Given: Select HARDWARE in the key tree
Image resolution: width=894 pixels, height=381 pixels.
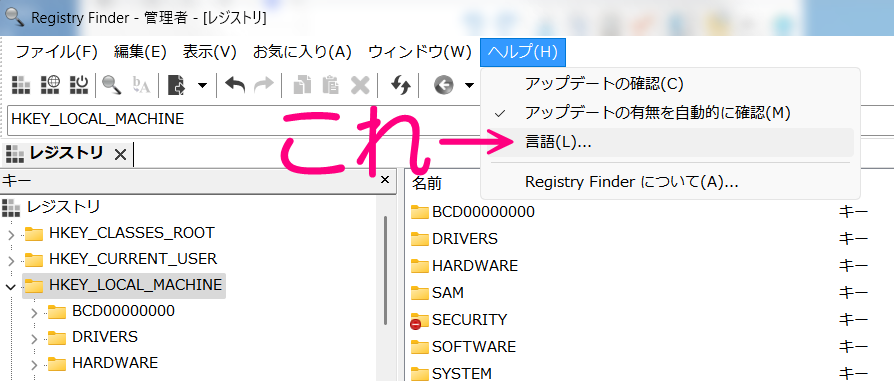Looking at the screenshot, I should 115,363.
